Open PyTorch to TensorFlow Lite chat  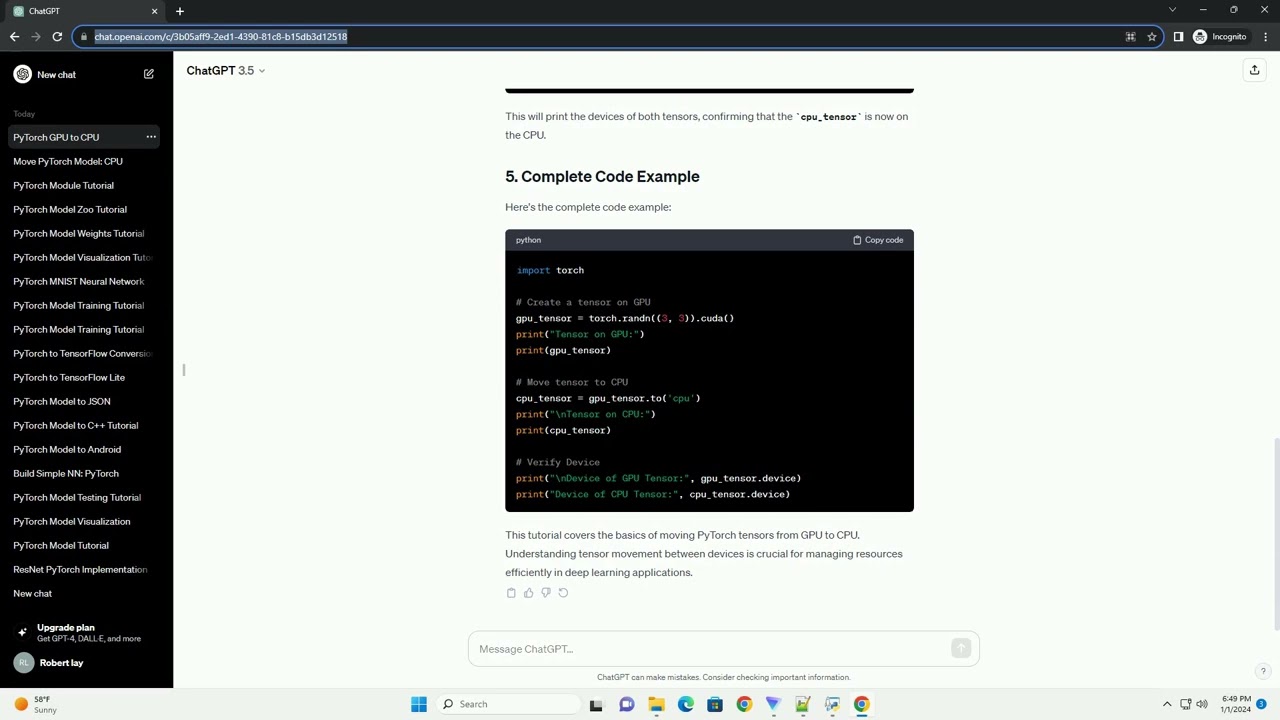pyautogui.click(x=86, y=377)
